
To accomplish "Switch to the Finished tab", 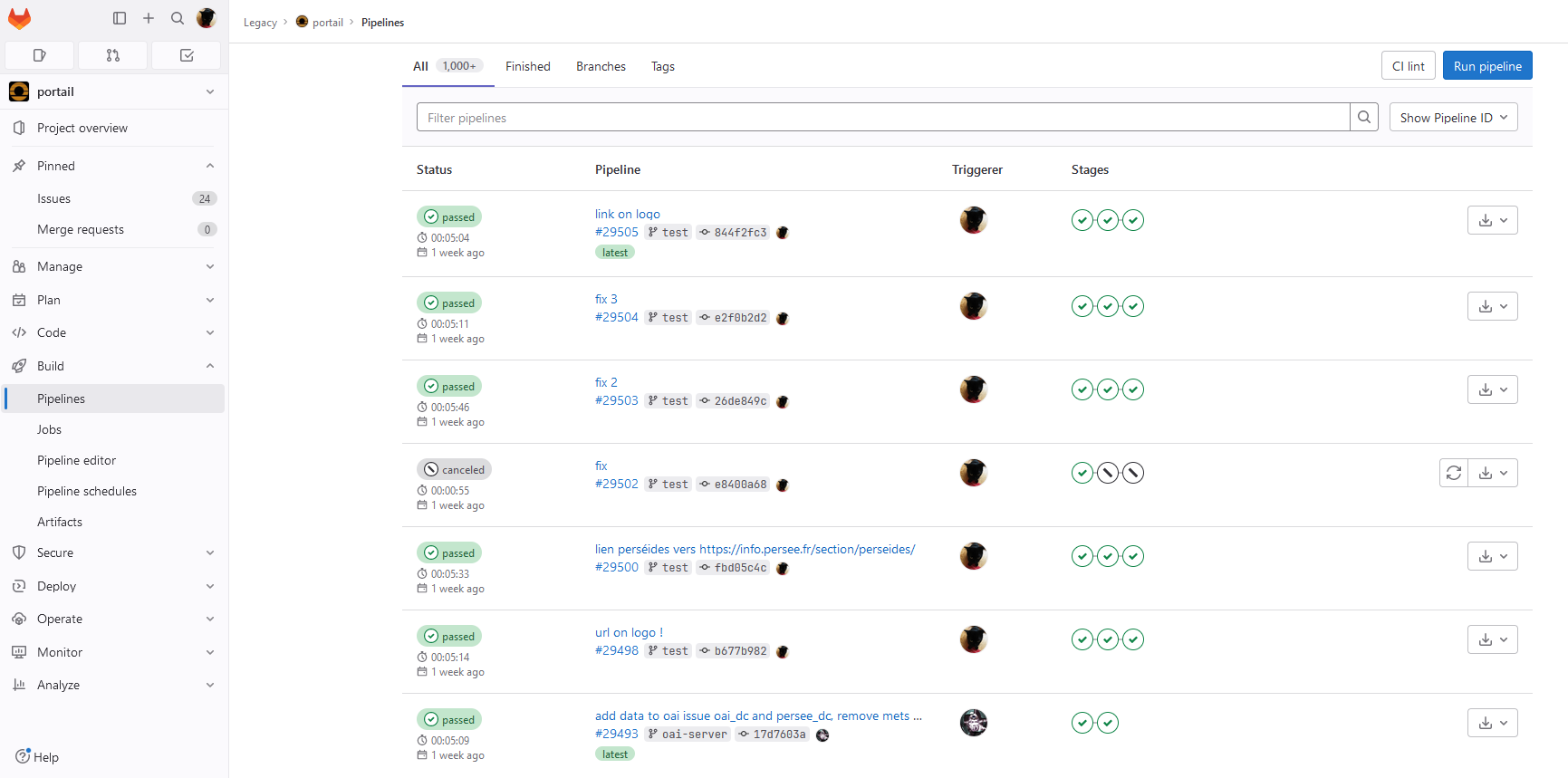I will pos(527,66).
